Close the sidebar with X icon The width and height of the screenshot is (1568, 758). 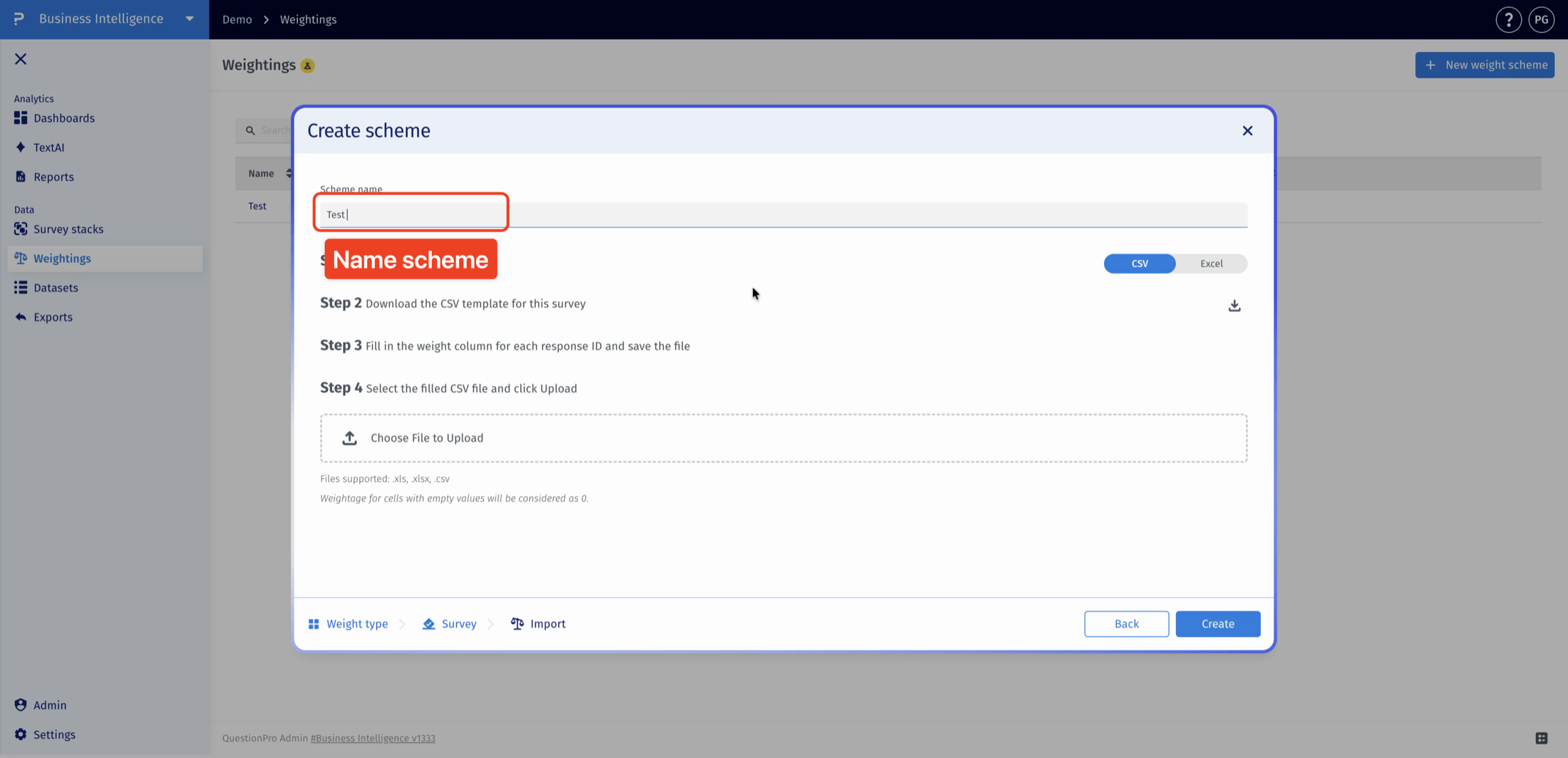(x=21, y=59)
